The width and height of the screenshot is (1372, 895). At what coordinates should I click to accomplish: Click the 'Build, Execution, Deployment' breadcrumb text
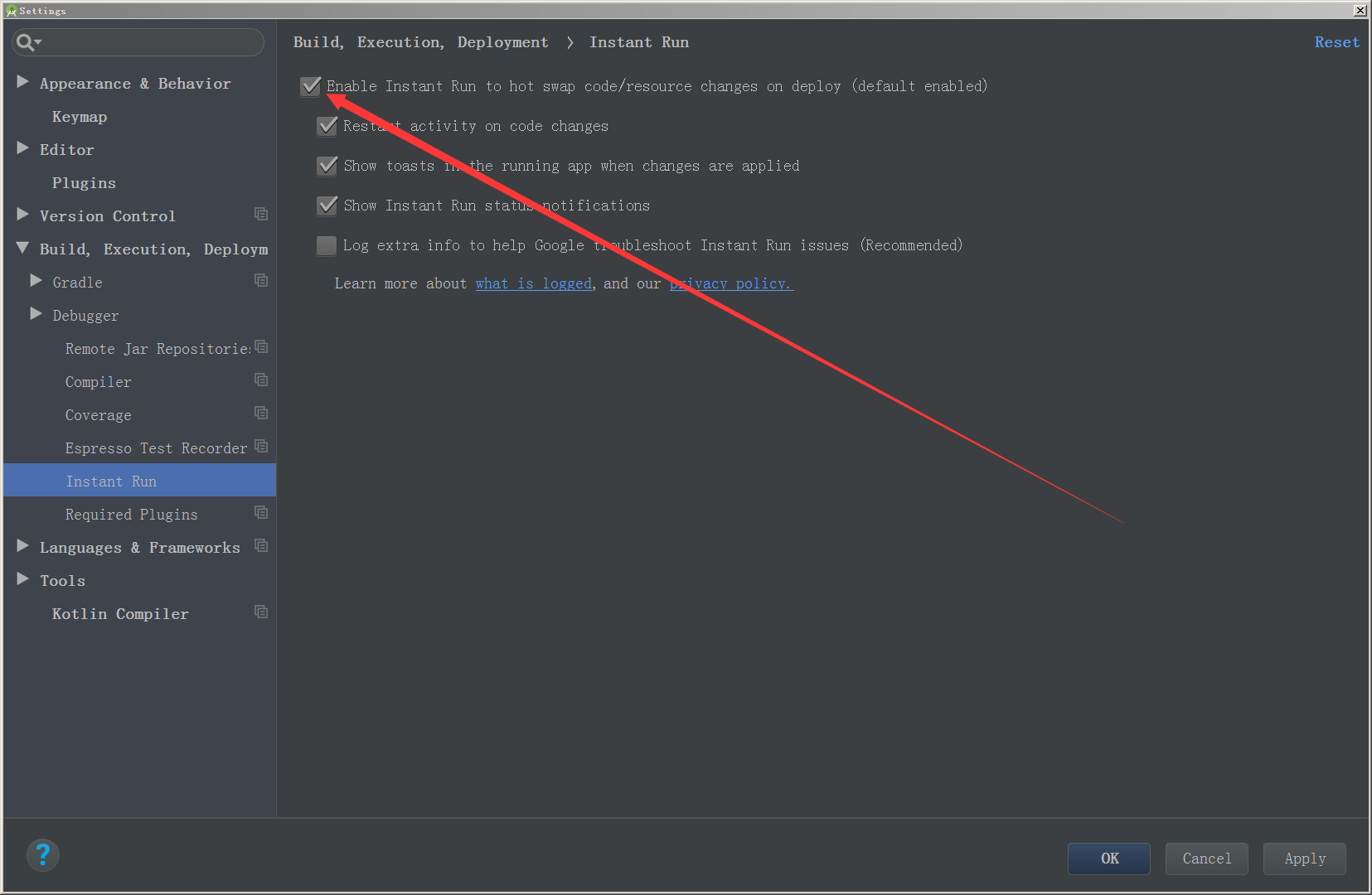[x=421, y=42]
